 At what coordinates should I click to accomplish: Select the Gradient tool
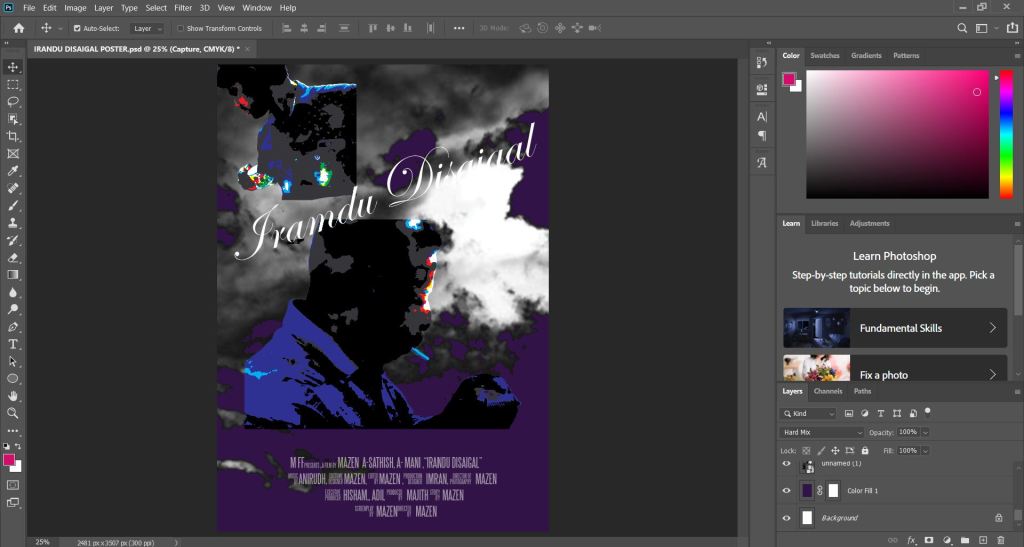click(x=13, y=275)
